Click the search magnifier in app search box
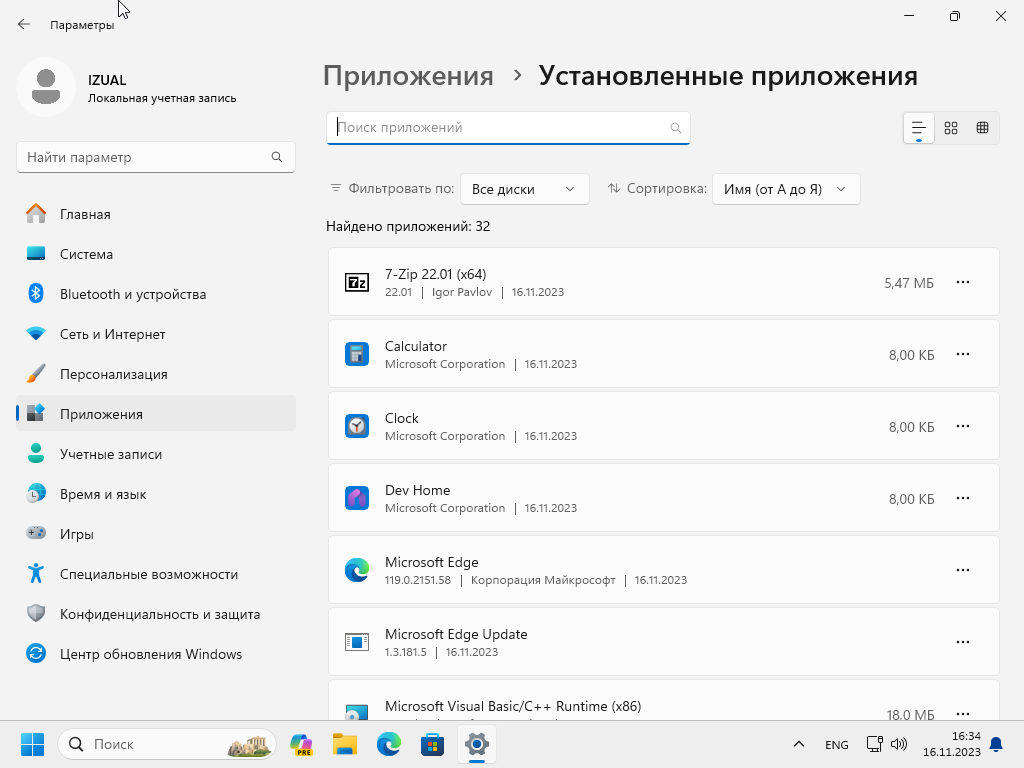Screen dimensions: 1024x768 676,128
